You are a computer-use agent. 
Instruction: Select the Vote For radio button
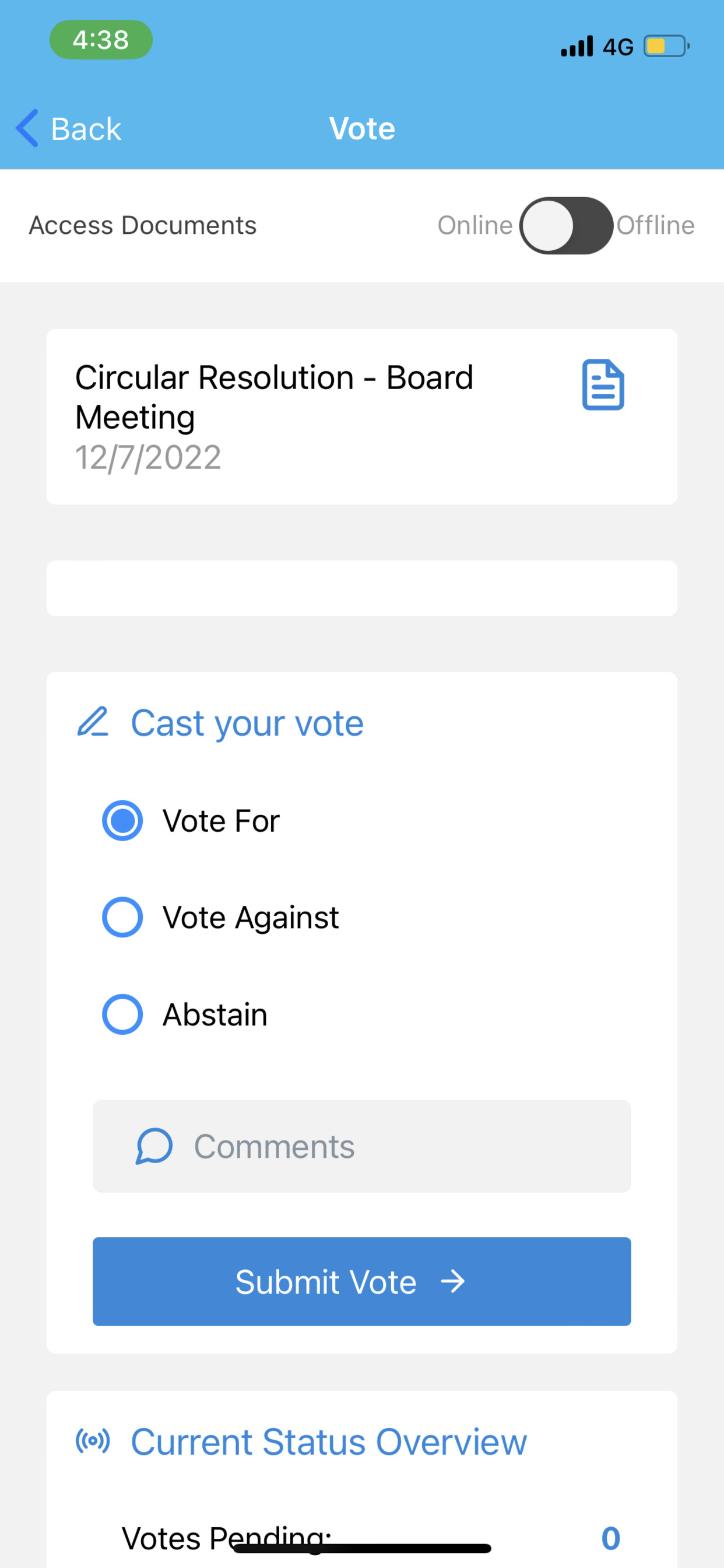122,820
